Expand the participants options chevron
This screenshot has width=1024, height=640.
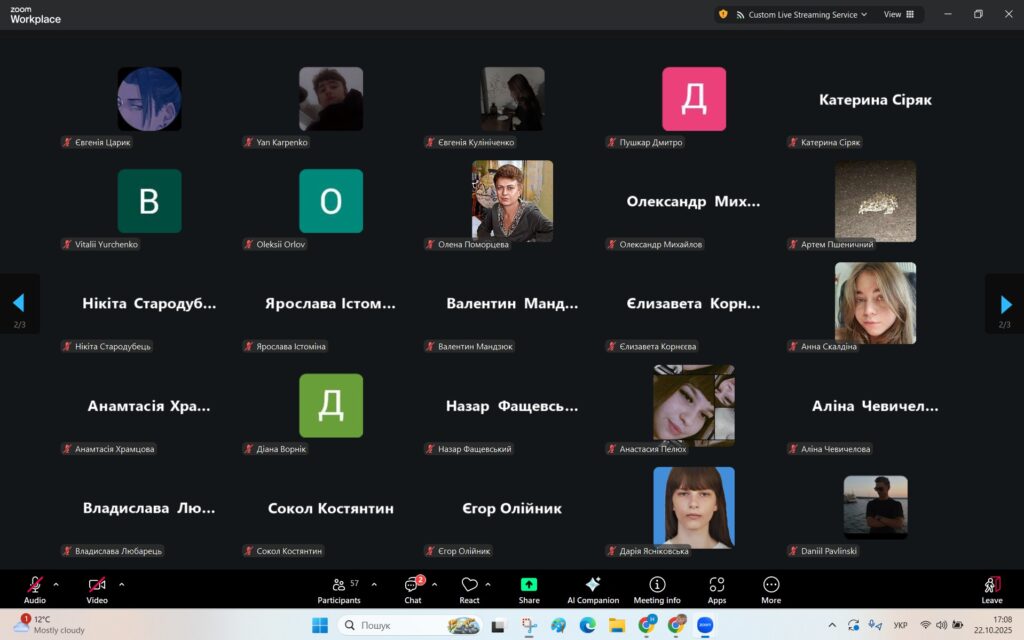[374, 584]
